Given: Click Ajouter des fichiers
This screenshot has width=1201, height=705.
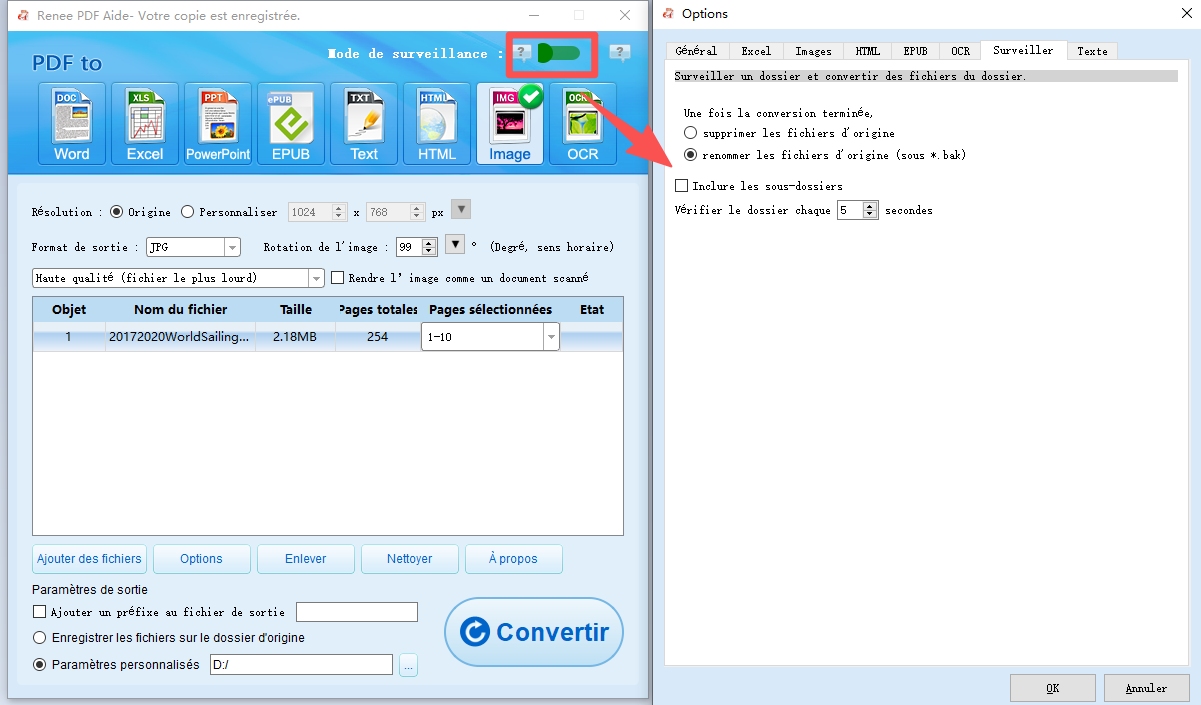Looking at the screenshot, I should tap(88, 558).
